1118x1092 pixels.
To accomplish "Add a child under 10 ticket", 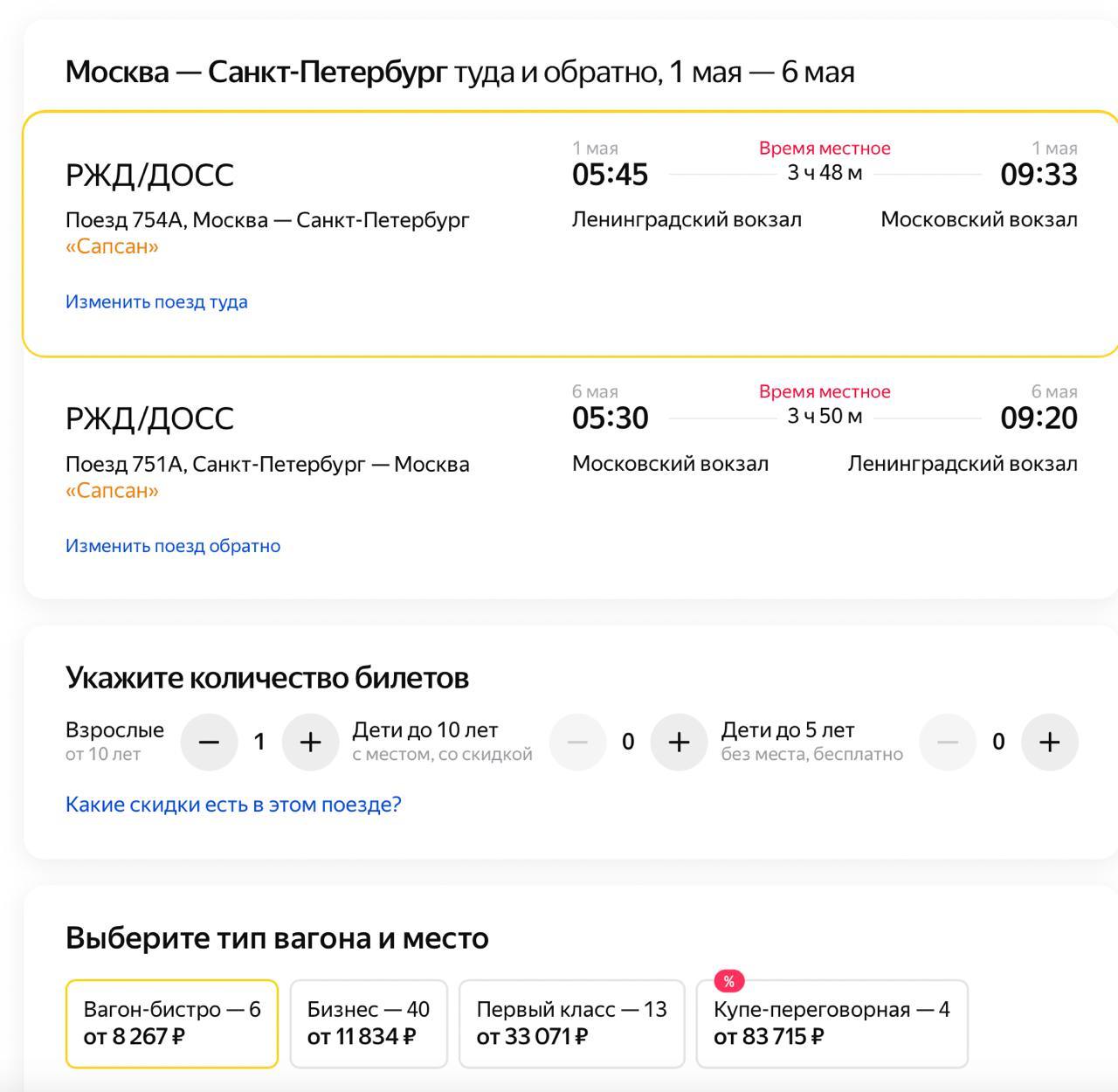I will tap(679, 742).
